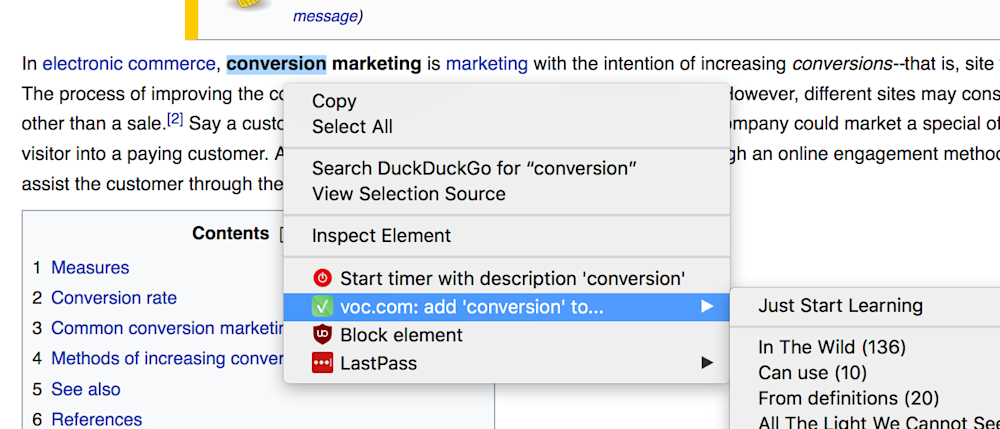Open See also in the Contents box
Screen dimensions: 1000x429
[x=86, y=389]
